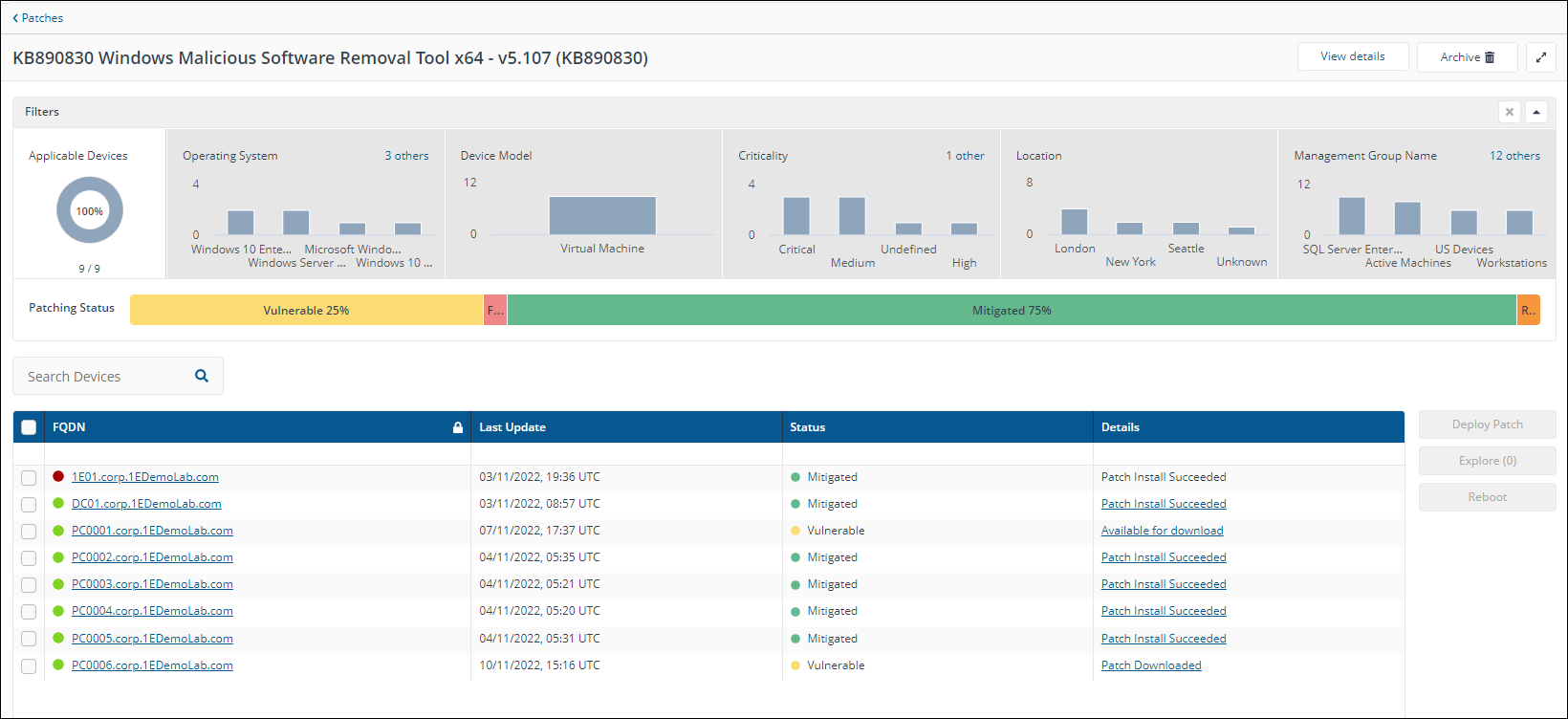Go back to Patches page
1568x719 pixels.
point(38,18)
